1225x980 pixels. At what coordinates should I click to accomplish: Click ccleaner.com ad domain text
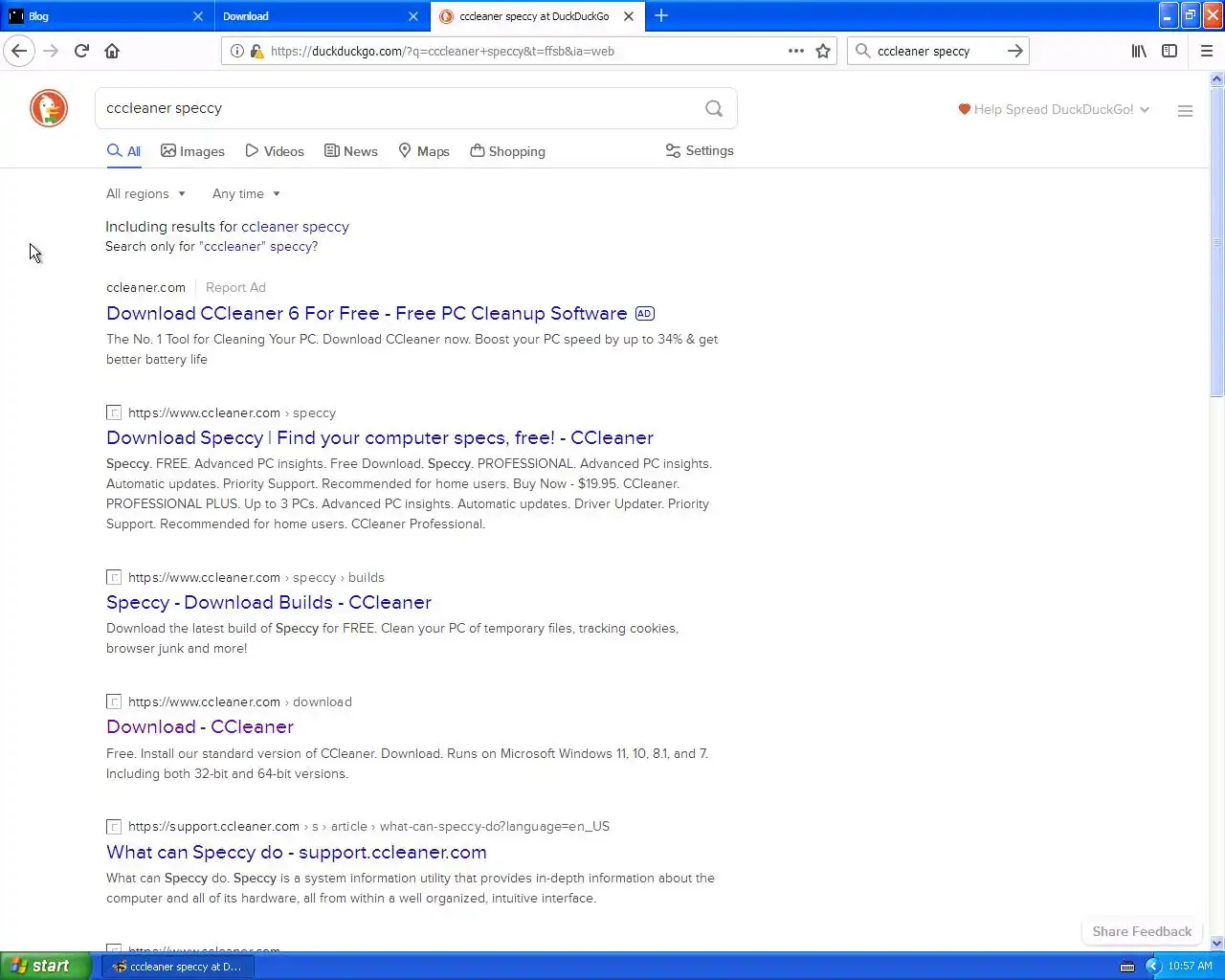(145, 287)
